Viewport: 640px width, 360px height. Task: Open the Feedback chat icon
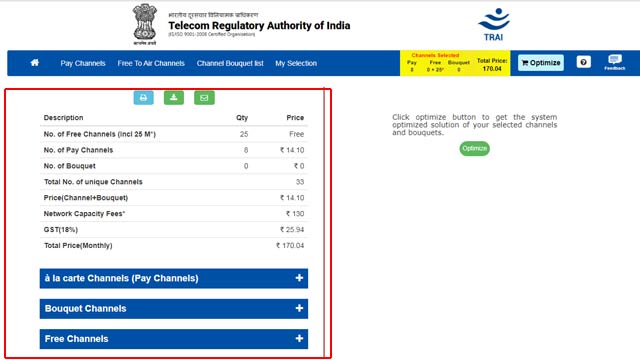point(614,62)
